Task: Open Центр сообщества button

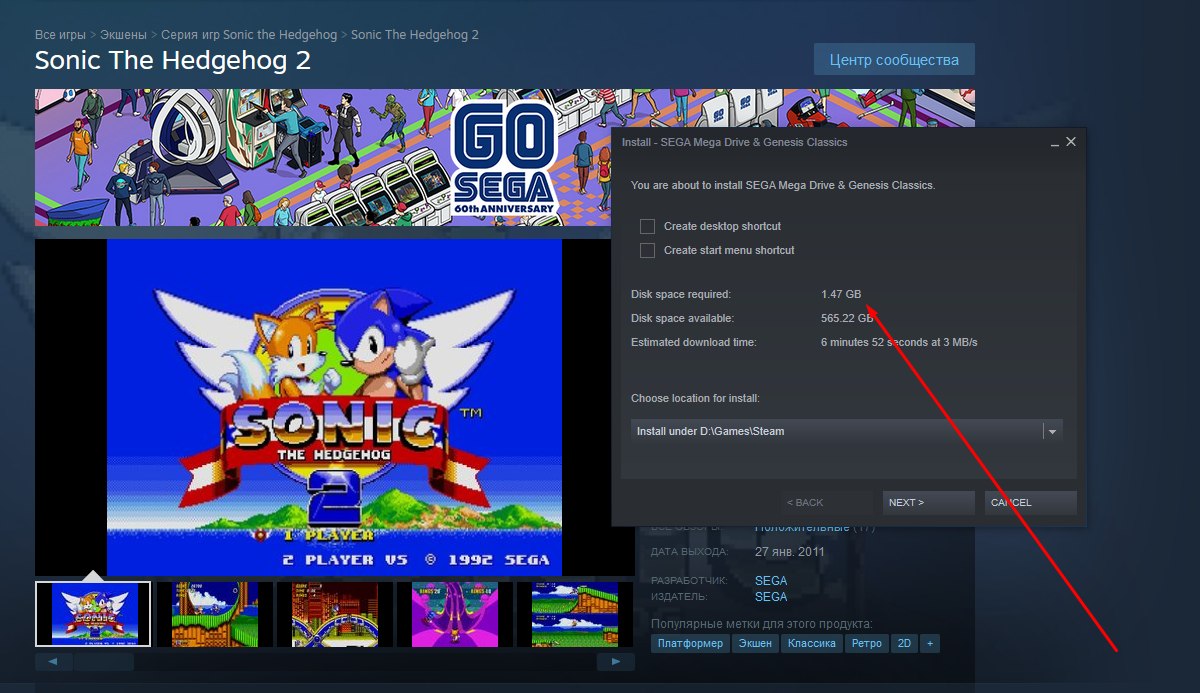Action: [x=894, y=60]
